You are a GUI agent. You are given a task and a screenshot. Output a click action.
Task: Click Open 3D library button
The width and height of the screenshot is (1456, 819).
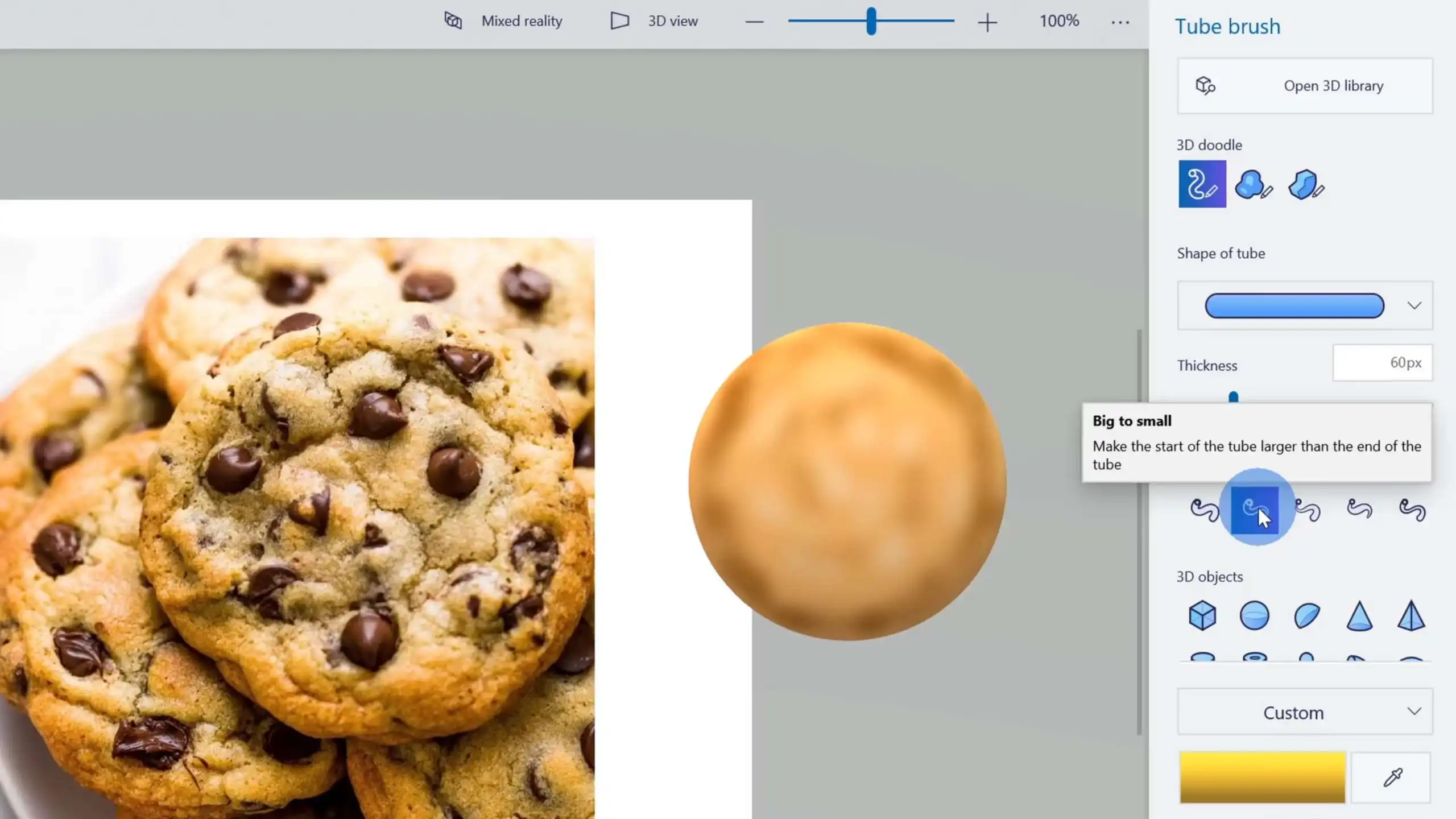click(x=1305, y=86)
